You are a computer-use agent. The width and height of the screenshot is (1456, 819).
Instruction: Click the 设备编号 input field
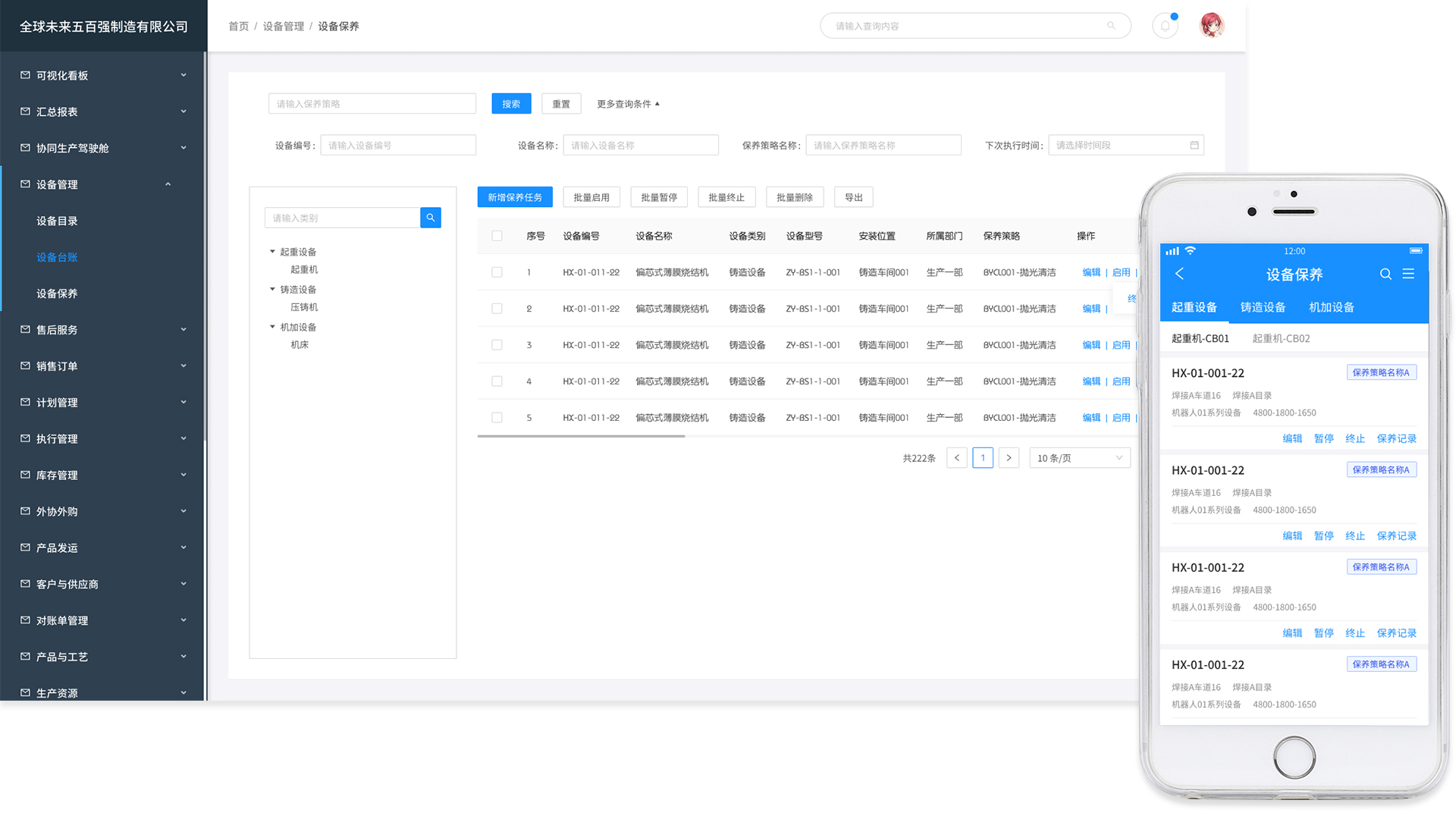coord(397,145)
